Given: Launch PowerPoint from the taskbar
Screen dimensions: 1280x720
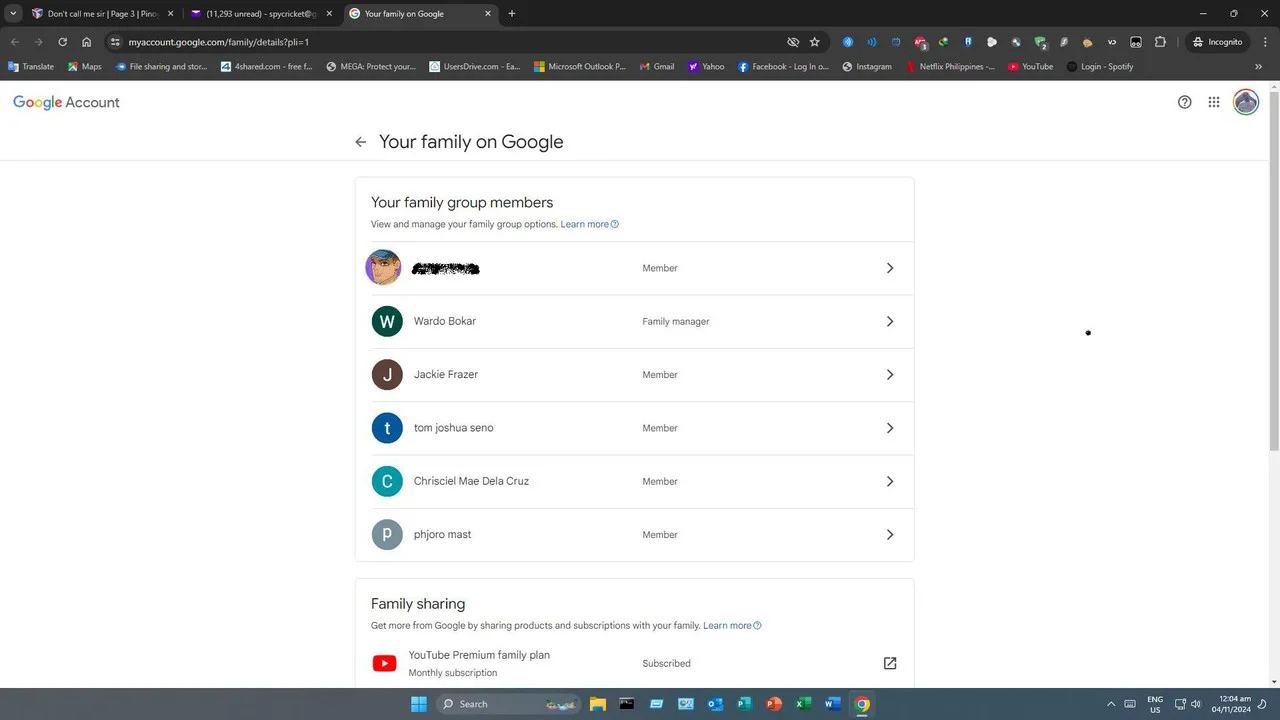Looking at the screenshot, I should tap(773, 704).
